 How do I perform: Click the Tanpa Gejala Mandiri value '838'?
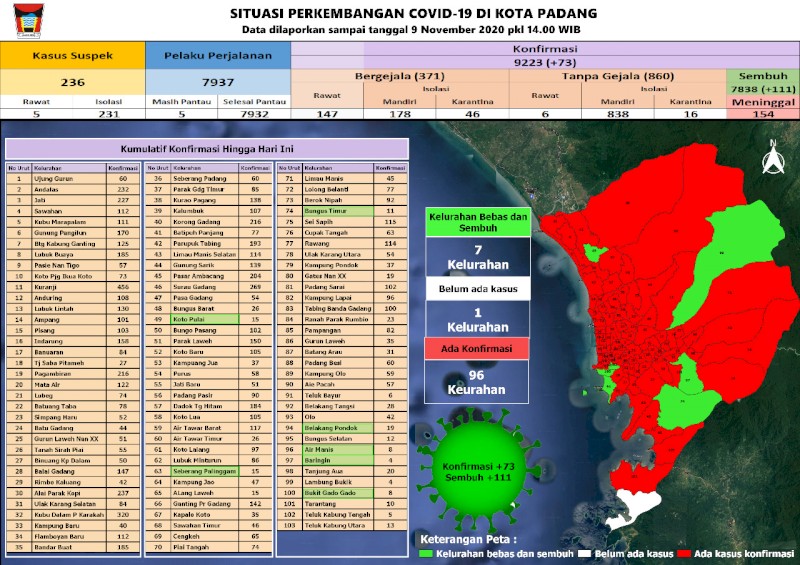(x=618, y=114)
